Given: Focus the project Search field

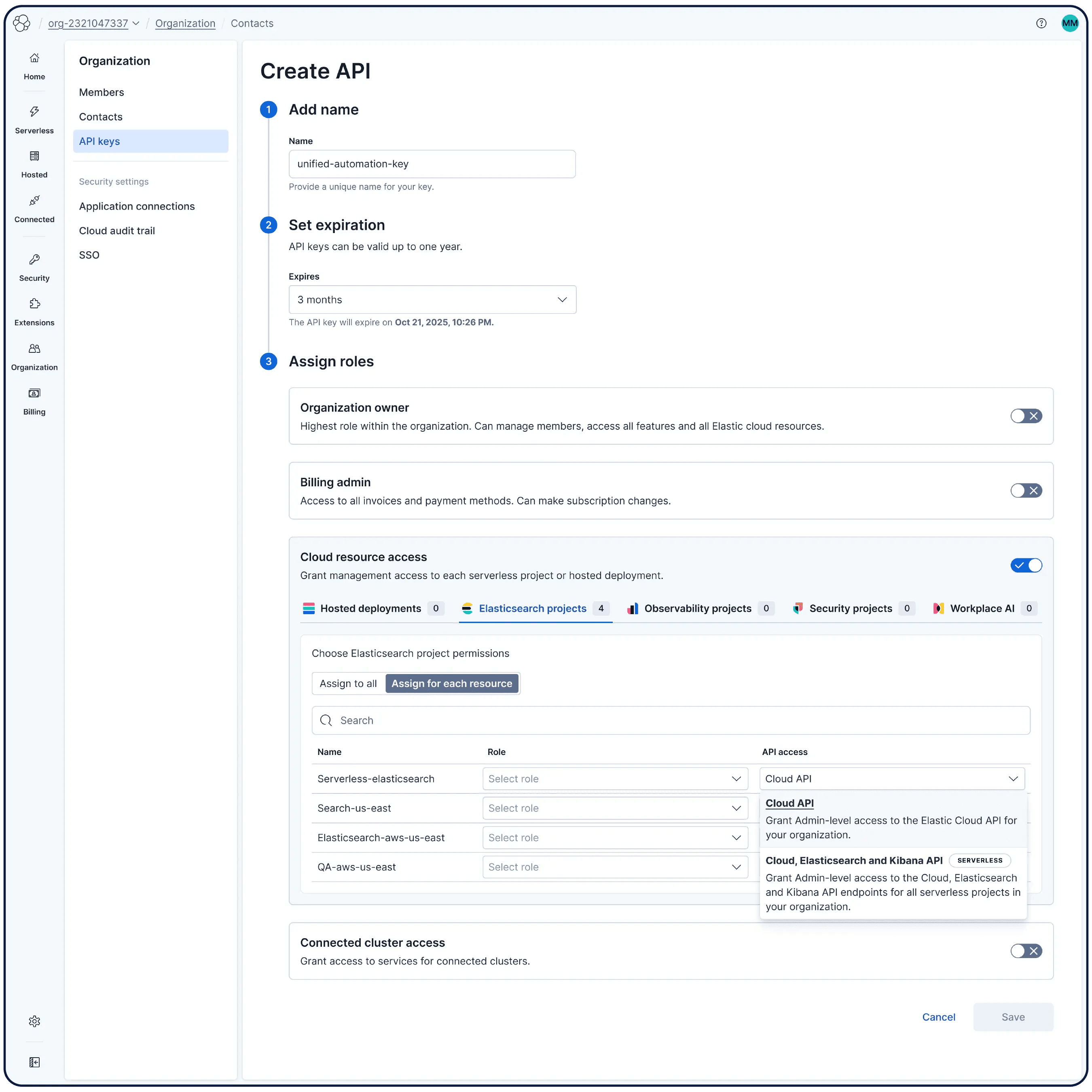Looking at the screenshot, I should 670,721.
